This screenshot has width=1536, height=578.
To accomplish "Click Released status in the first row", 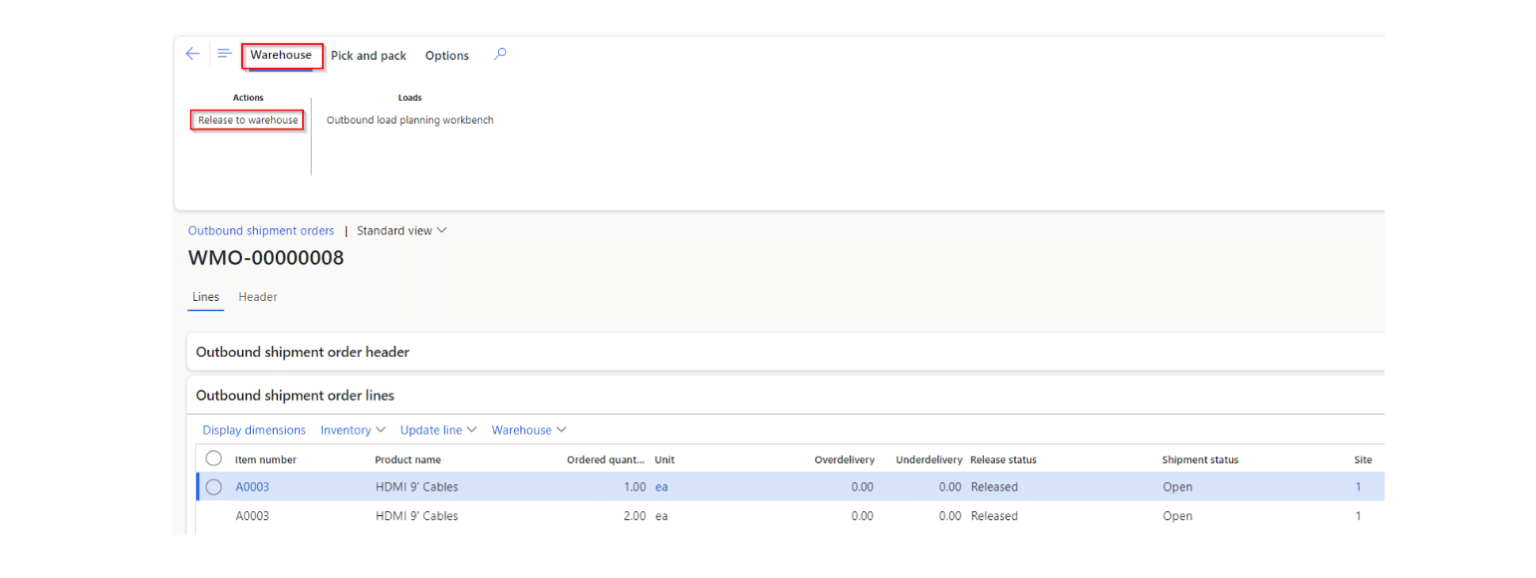I will (x=994, y=487).
